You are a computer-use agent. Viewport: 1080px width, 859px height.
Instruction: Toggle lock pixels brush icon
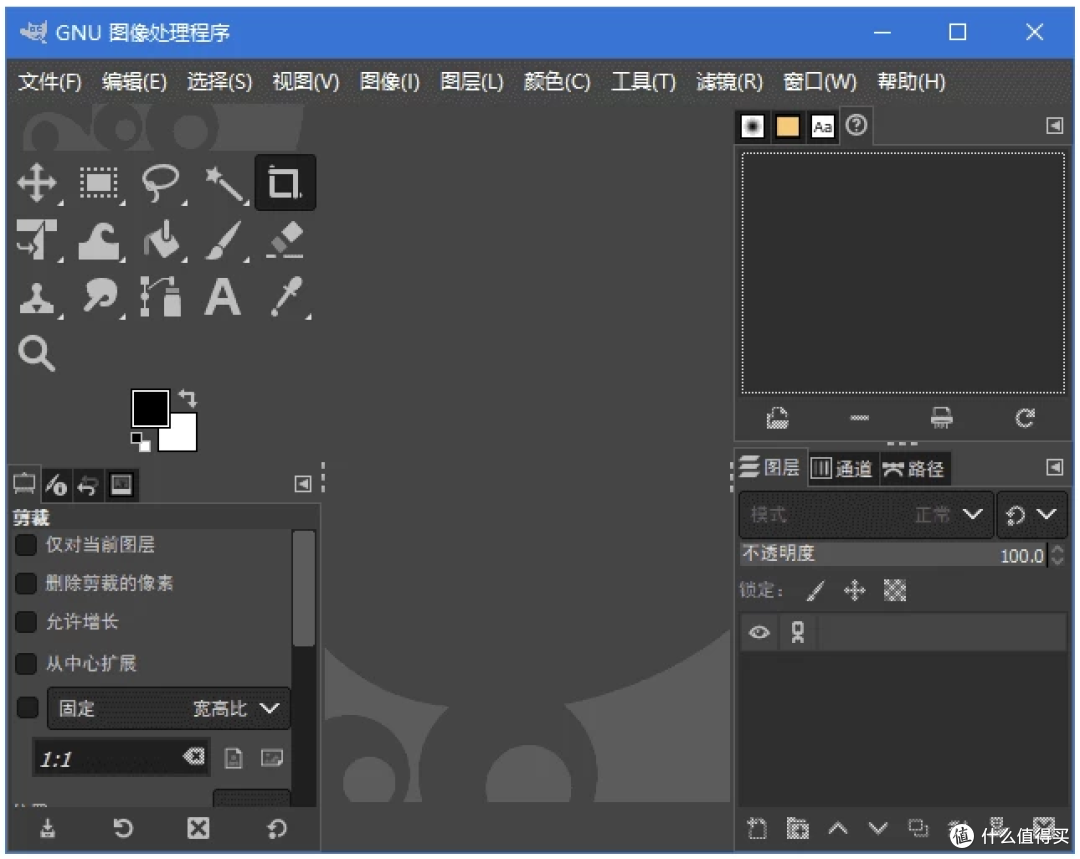click(x=816, y=590)
